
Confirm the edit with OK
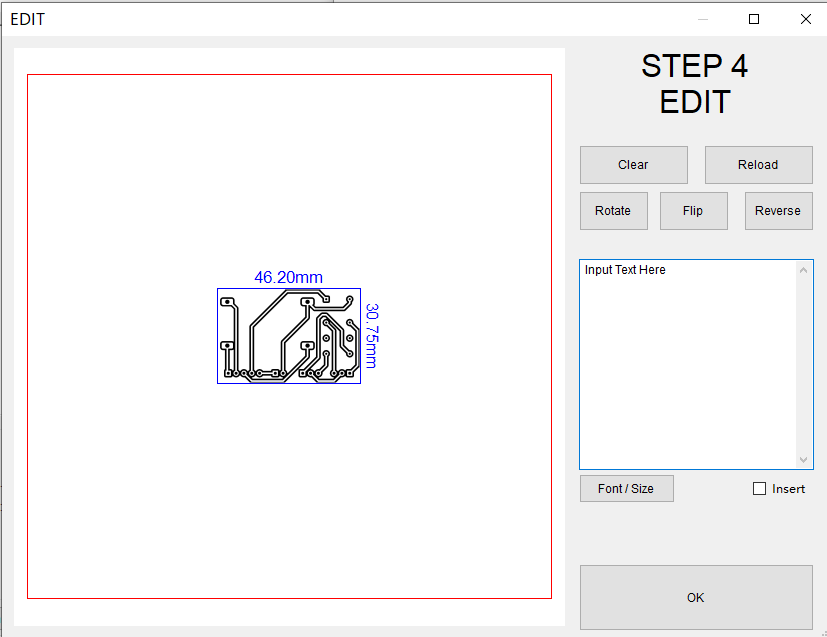(696, 597)
